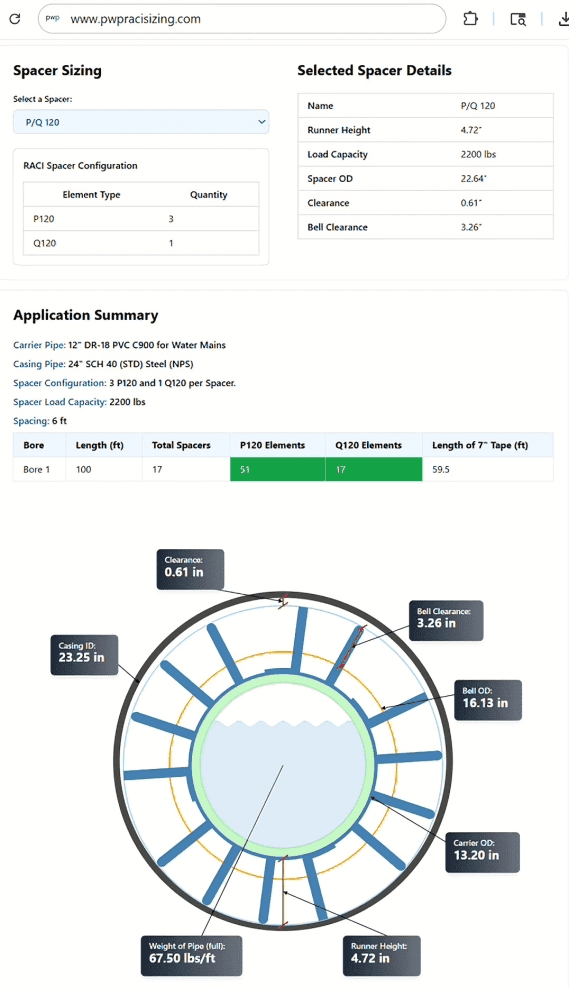Click the Runner Height 4.72 in callout
The image size is (569, 988).
382,955
